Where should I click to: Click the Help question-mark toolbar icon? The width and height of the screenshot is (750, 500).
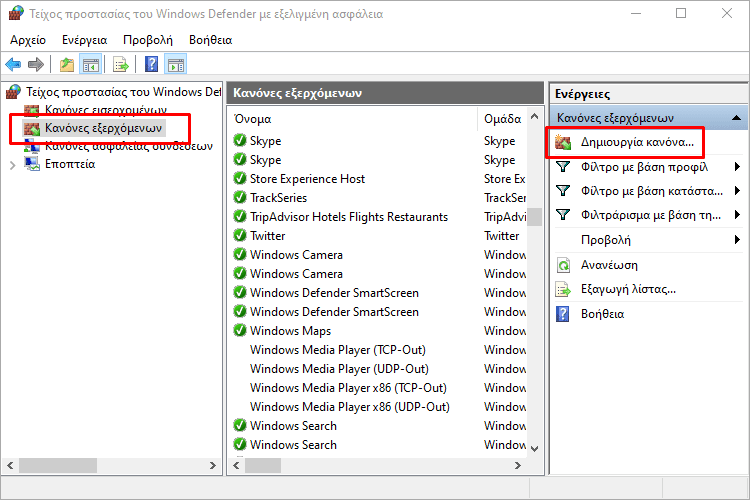tap(152, 64)
